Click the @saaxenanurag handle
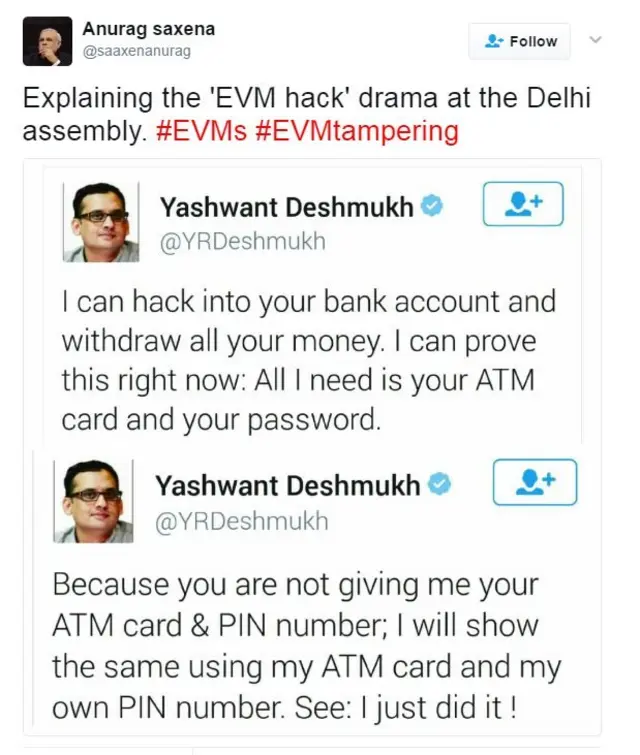This screenshot has width=640, height=755. pyautogui.click(x=137, y=51)
